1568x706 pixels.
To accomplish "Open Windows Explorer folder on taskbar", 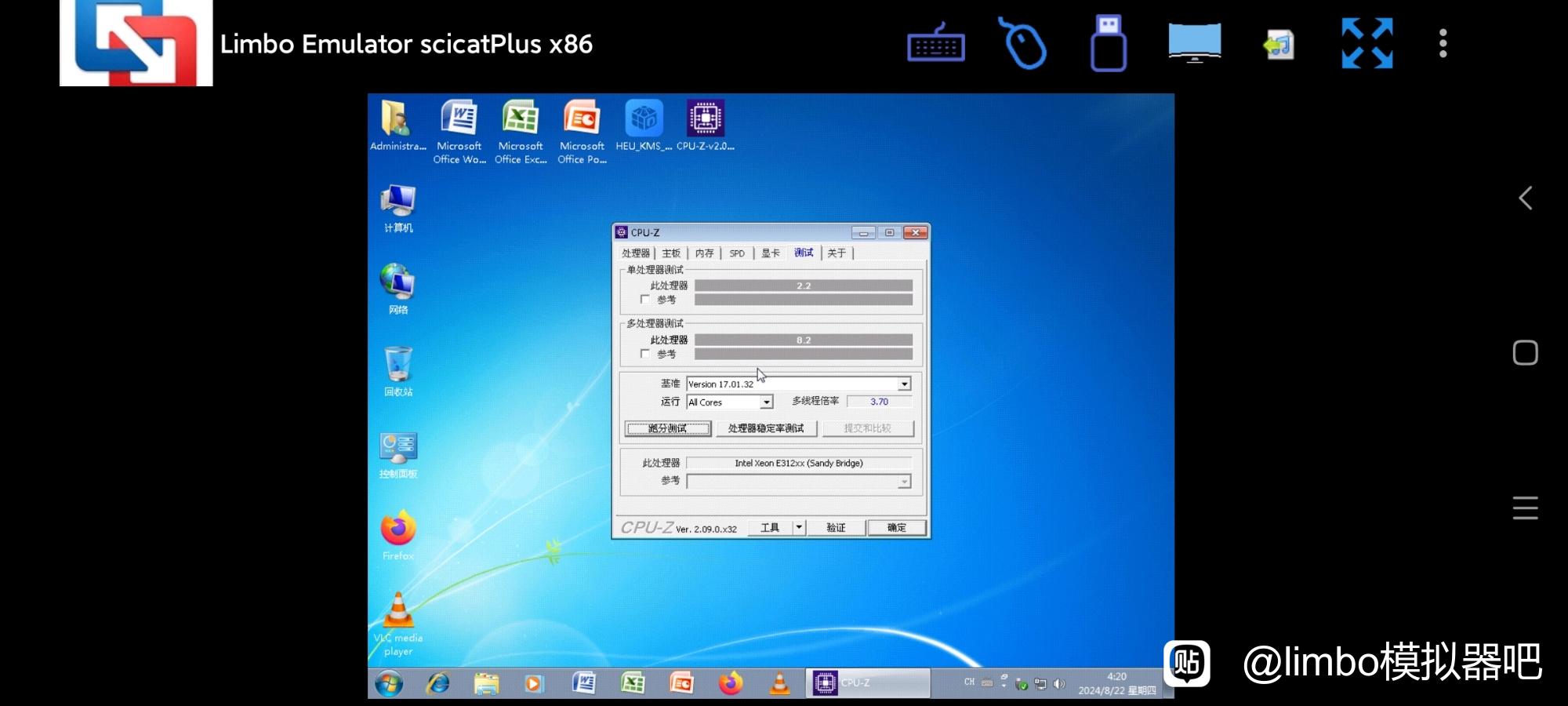I will click(x=486, y=683).
